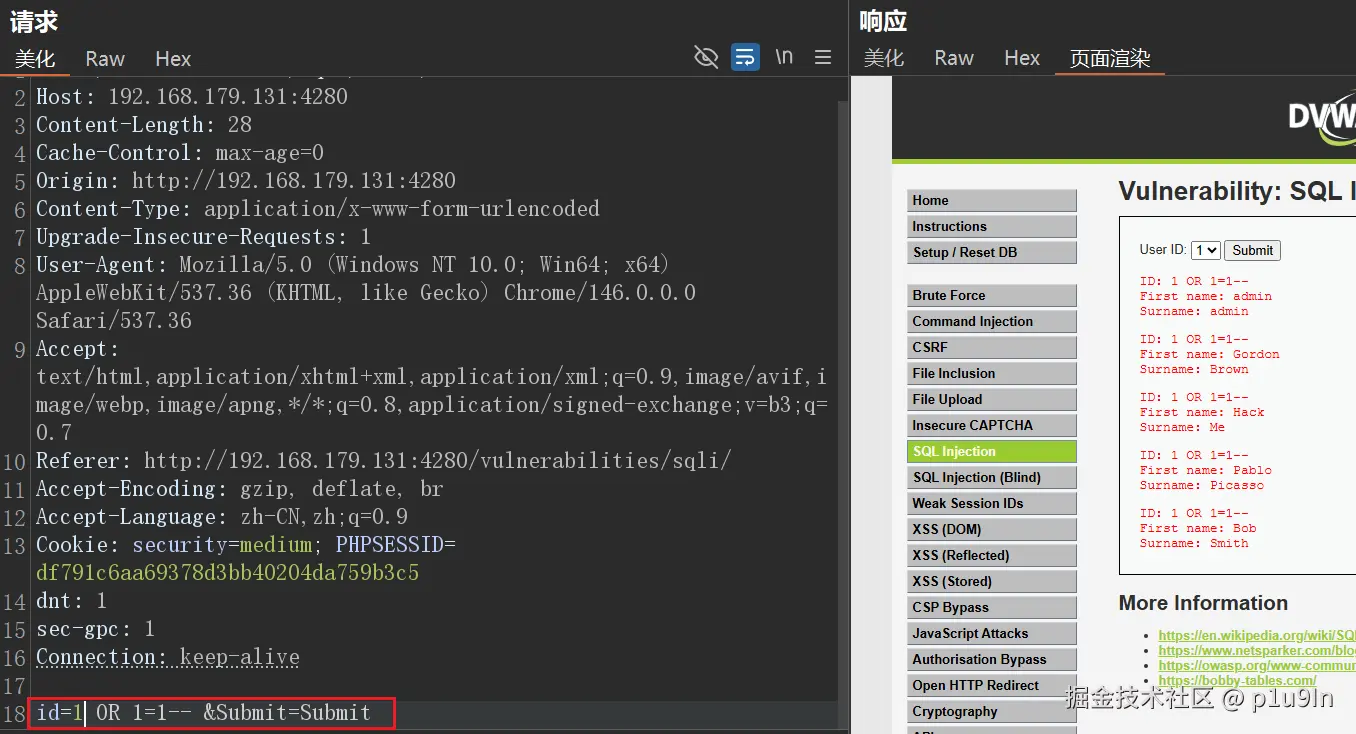
Task: Open the Insecure CAPTCHA page
Action: (992, 425)
